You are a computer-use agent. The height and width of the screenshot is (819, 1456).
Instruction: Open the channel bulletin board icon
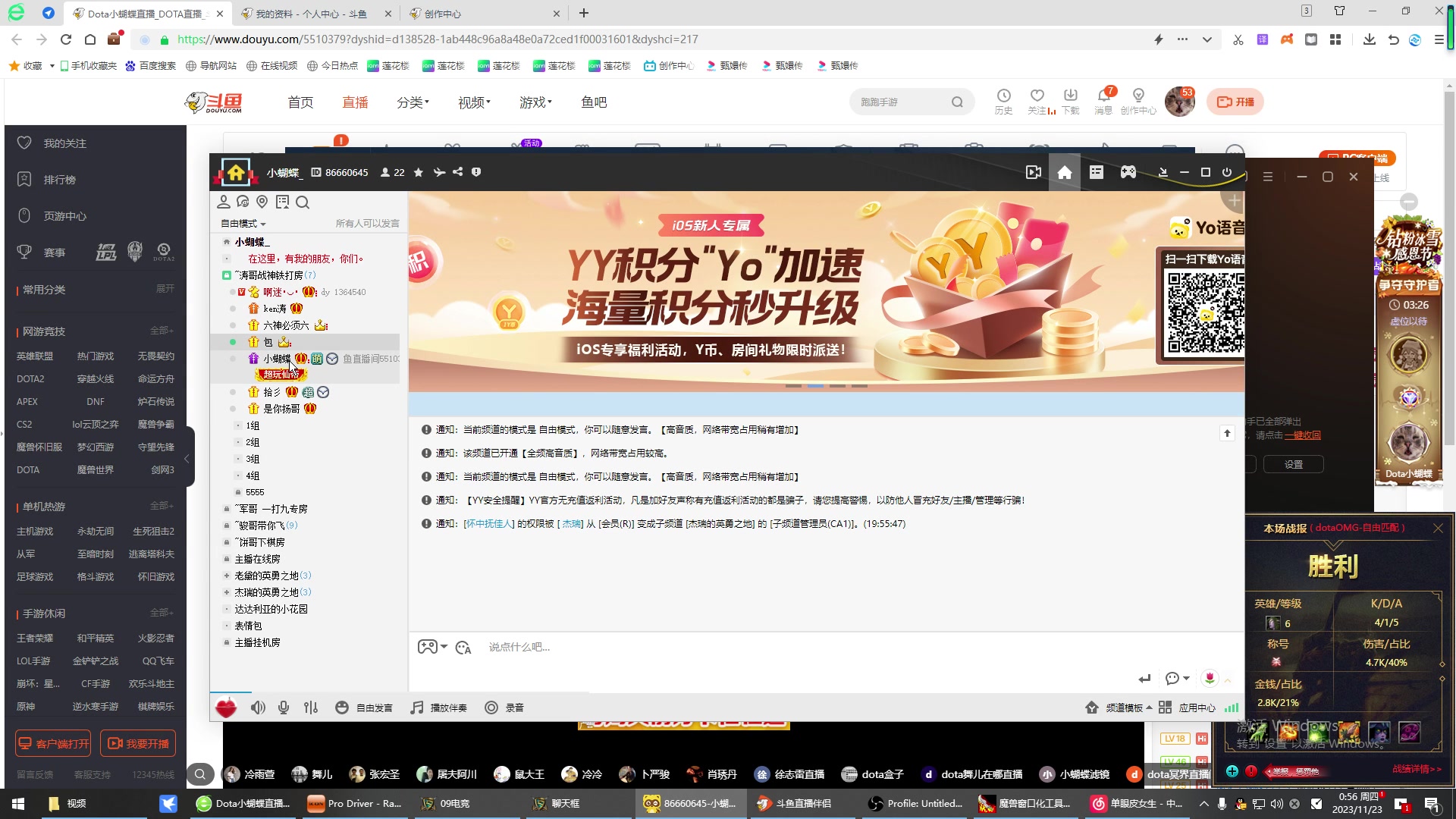282,202
